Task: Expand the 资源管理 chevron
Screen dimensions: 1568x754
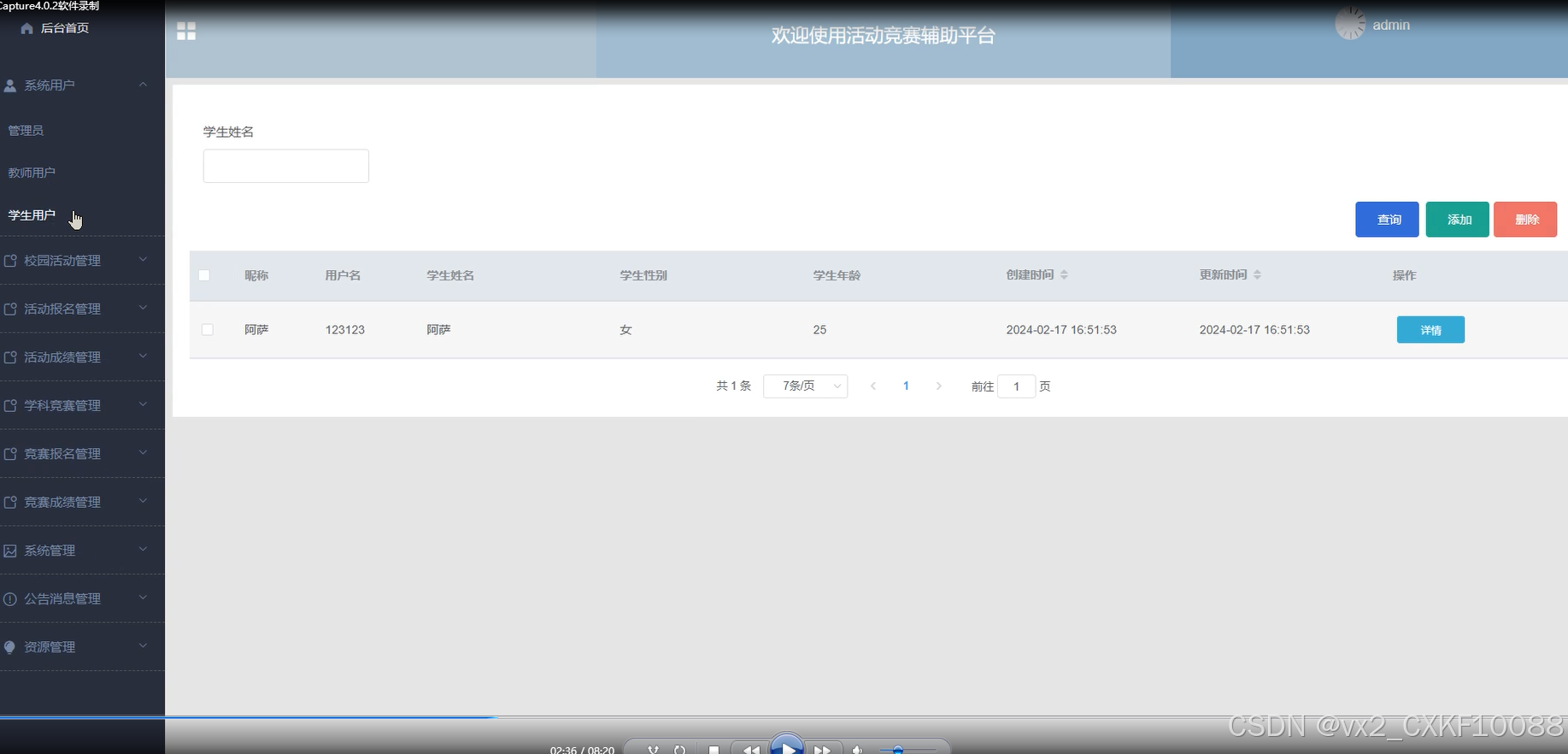Action: pos(143,646)
